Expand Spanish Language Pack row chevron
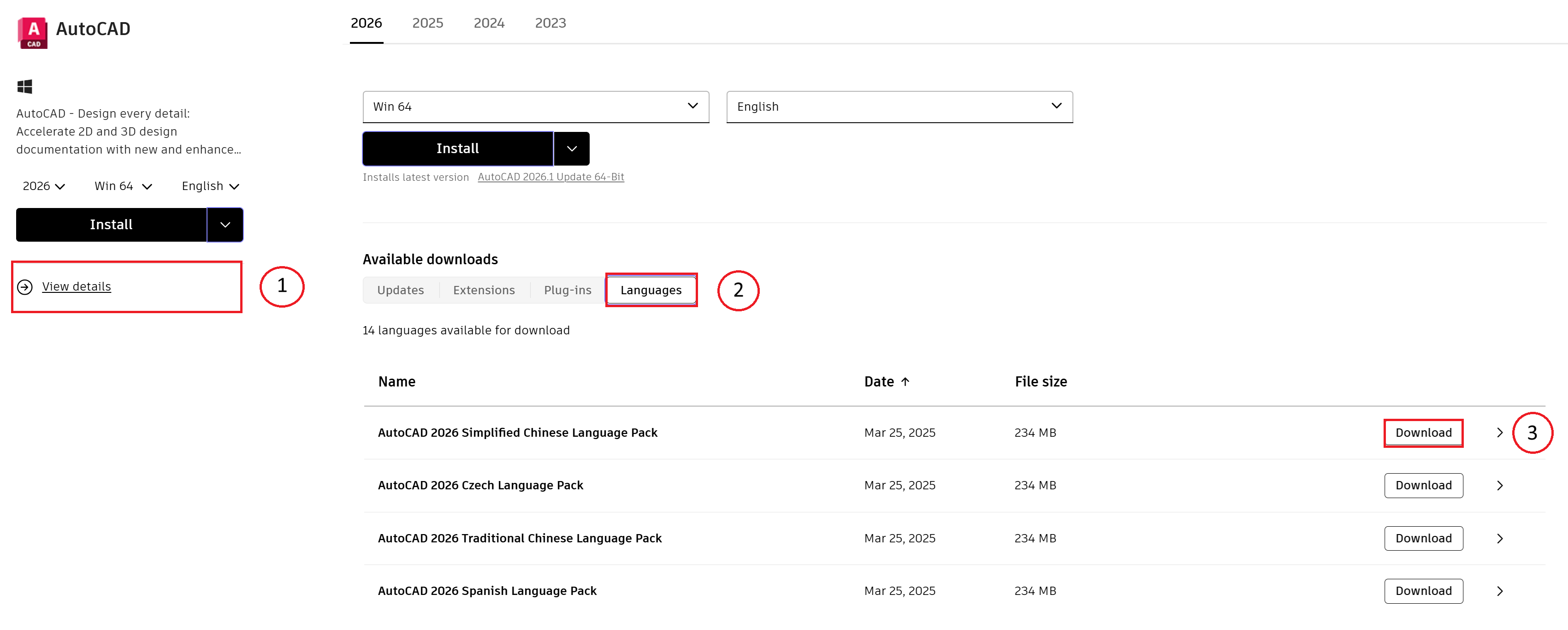Screen dimensions: 1568x630 pos(1499,591)
